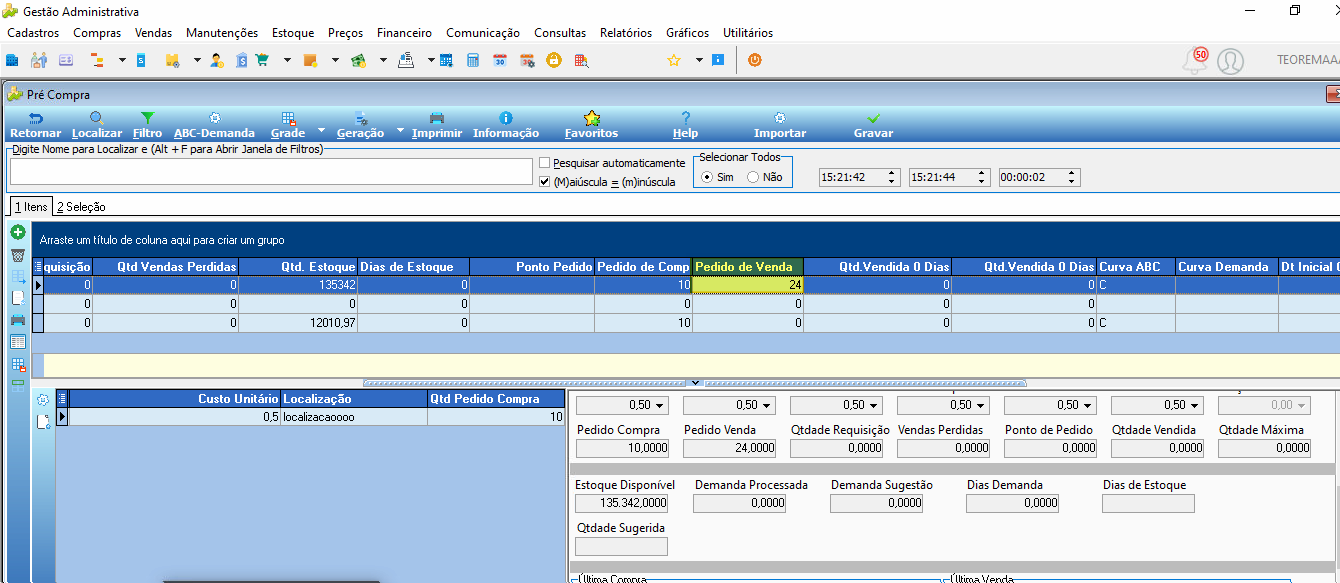Click the calculator toolbar icon

(x=473, y=60)
